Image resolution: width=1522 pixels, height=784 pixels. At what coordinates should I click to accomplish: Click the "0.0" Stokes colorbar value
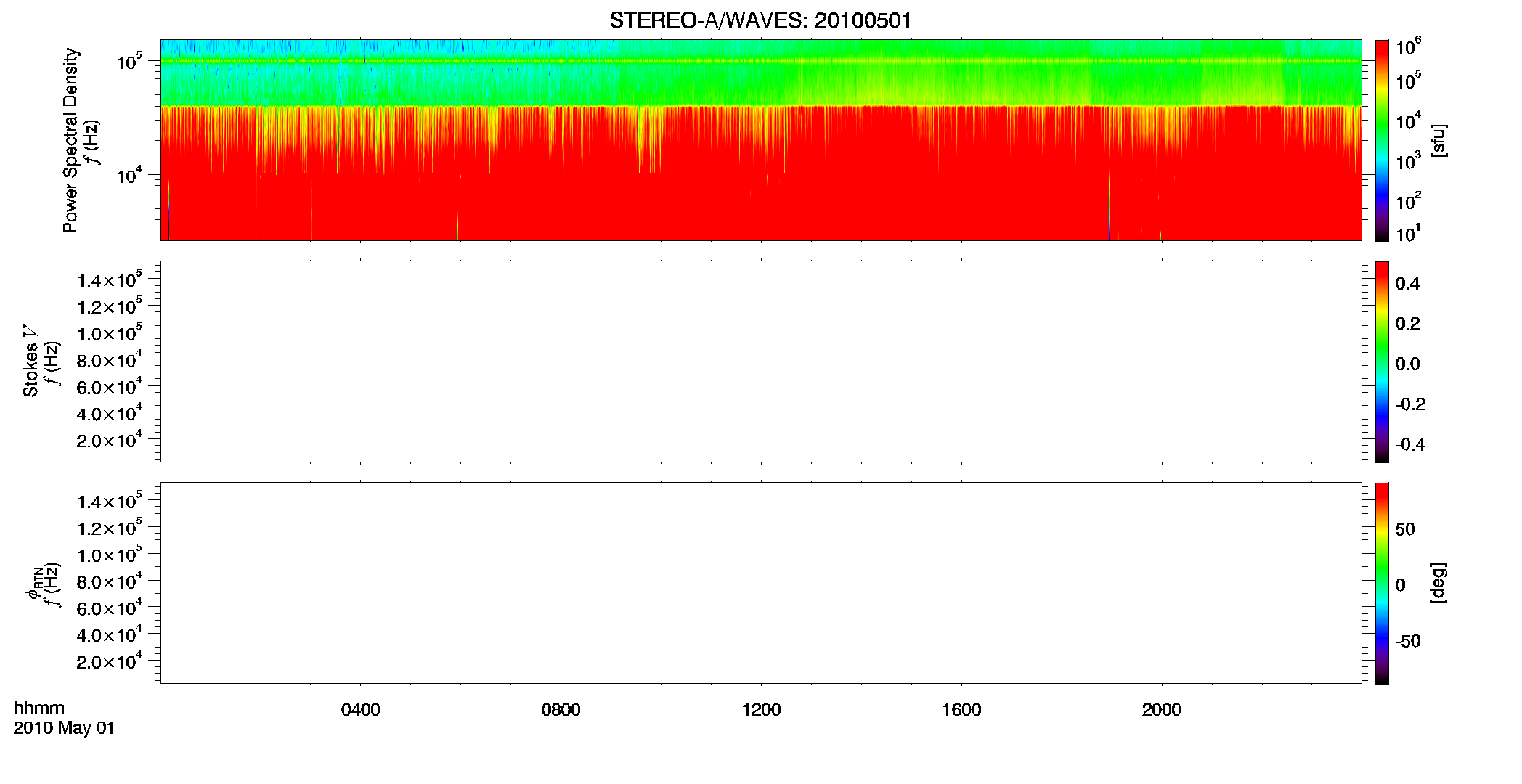click(x=1407, y=364)
